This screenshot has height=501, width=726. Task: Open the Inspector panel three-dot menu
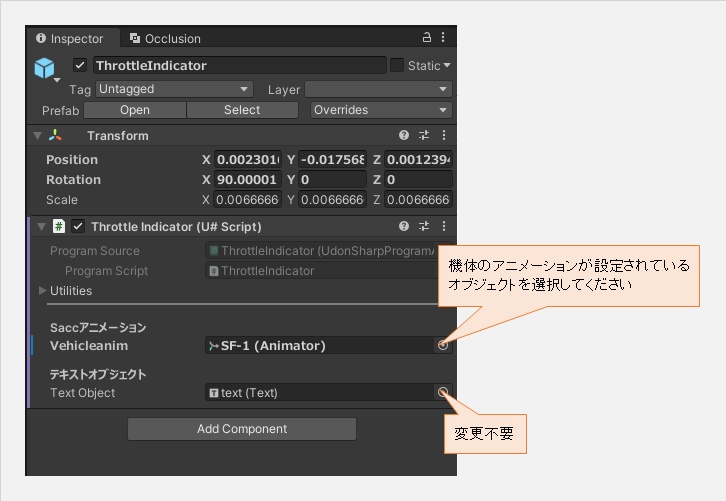point(443,37)
